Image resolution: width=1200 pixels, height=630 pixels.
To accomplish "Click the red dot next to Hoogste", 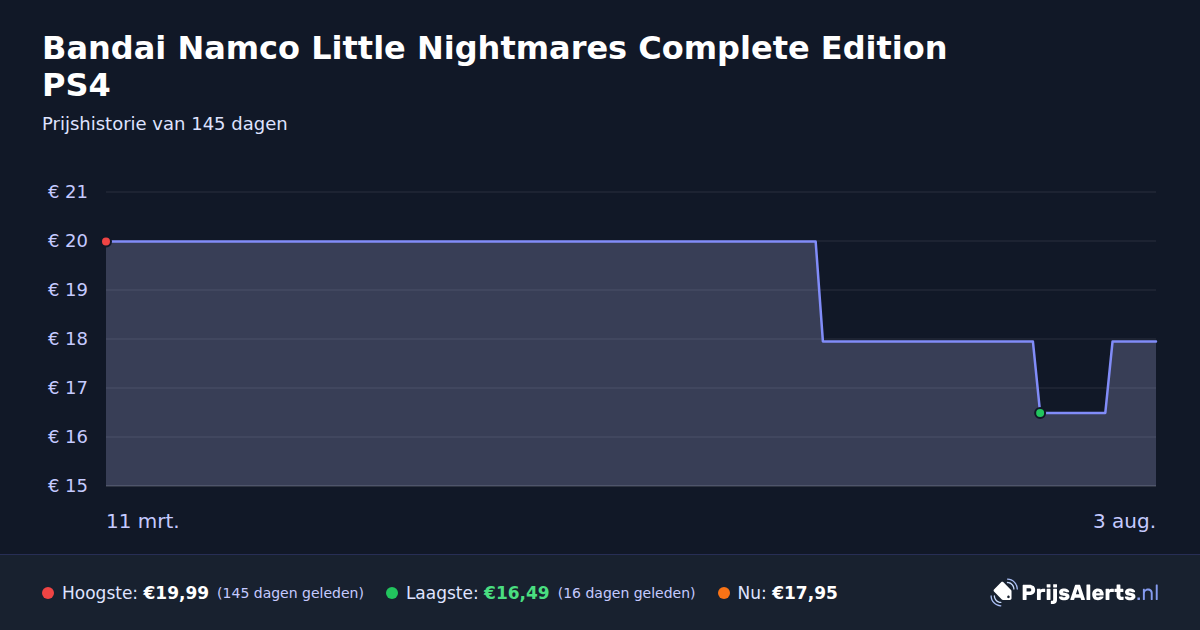I will point(48,593).
